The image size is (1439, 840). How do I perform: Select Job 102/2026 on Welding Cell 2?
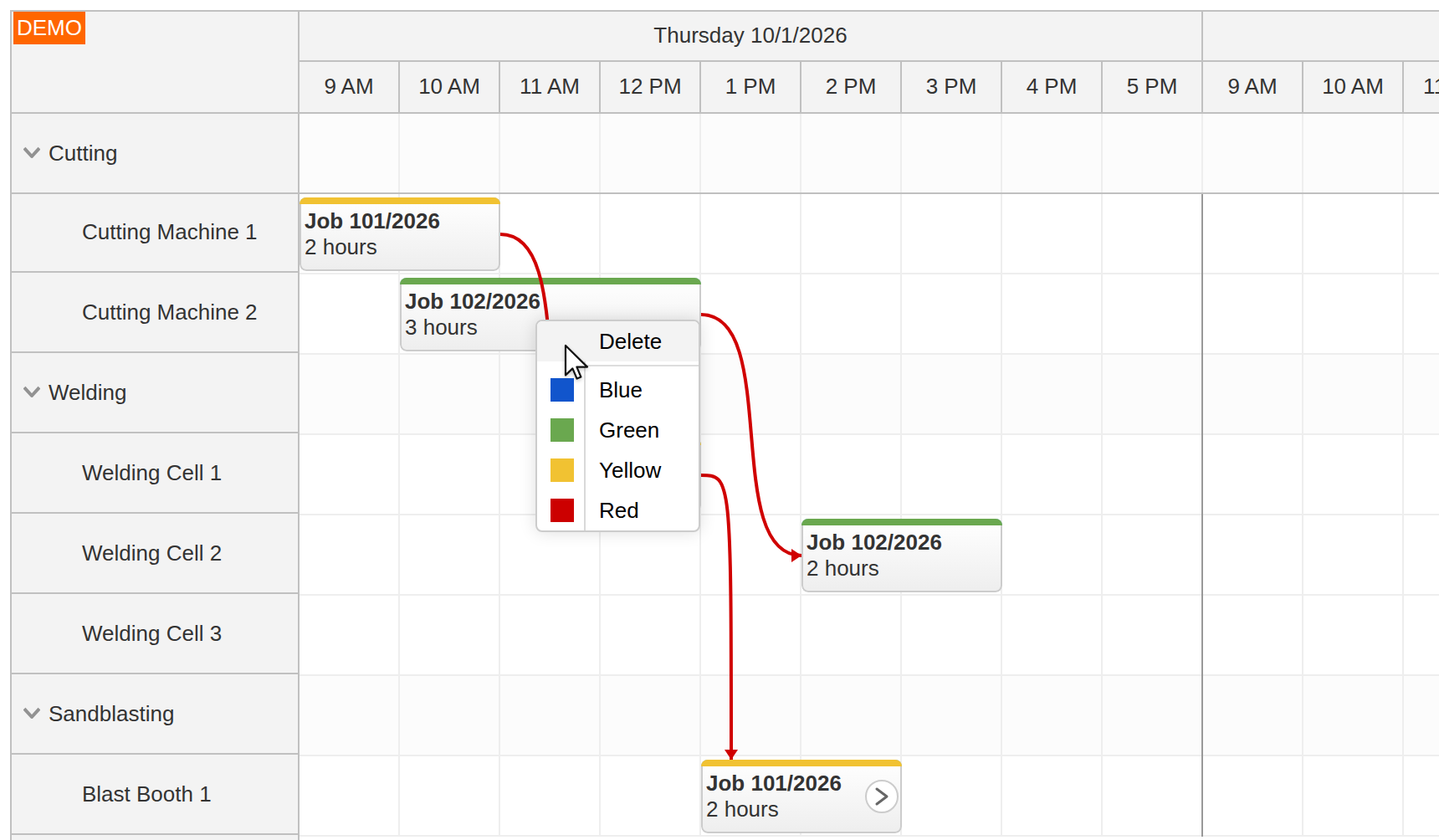(901, 556)
